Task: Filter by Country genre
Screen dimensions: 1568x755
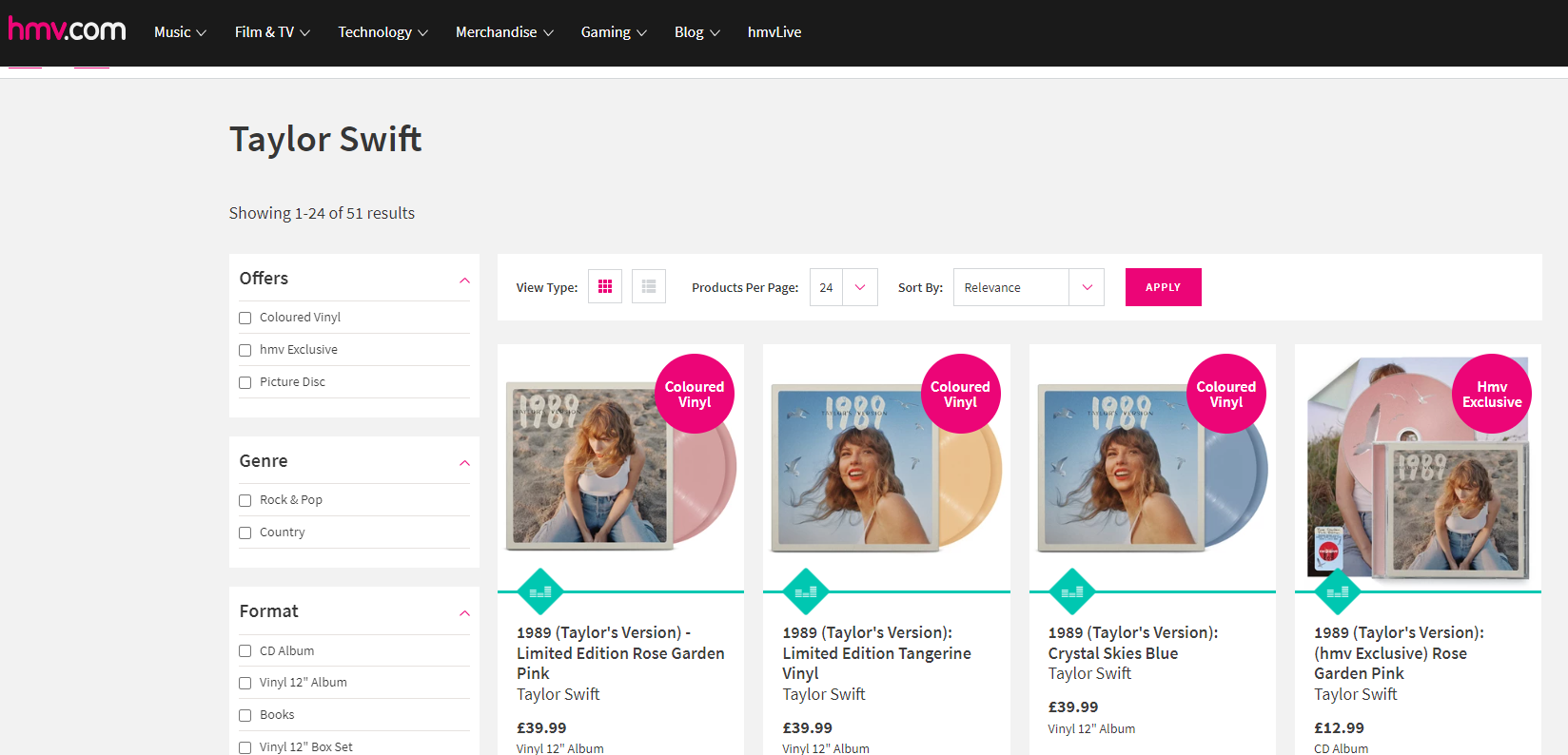Action: [245, 532]
